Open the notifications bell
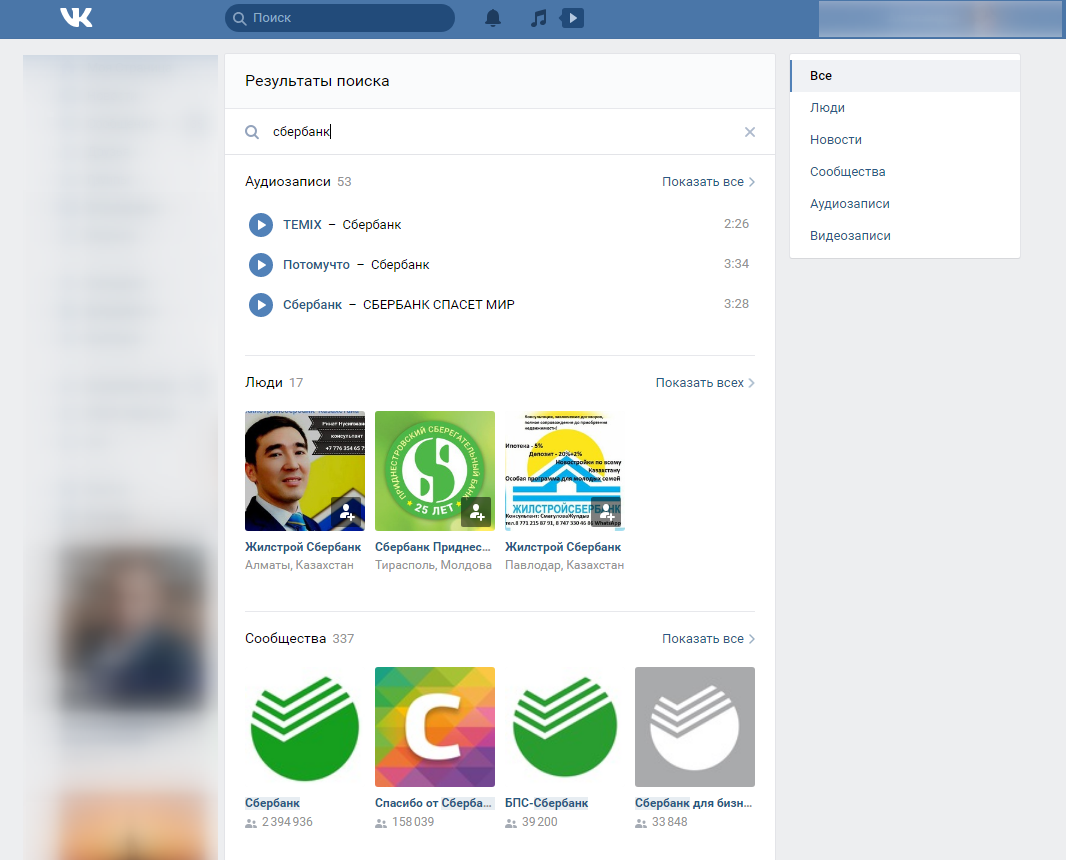1066x860 pixels. (493, 18)
